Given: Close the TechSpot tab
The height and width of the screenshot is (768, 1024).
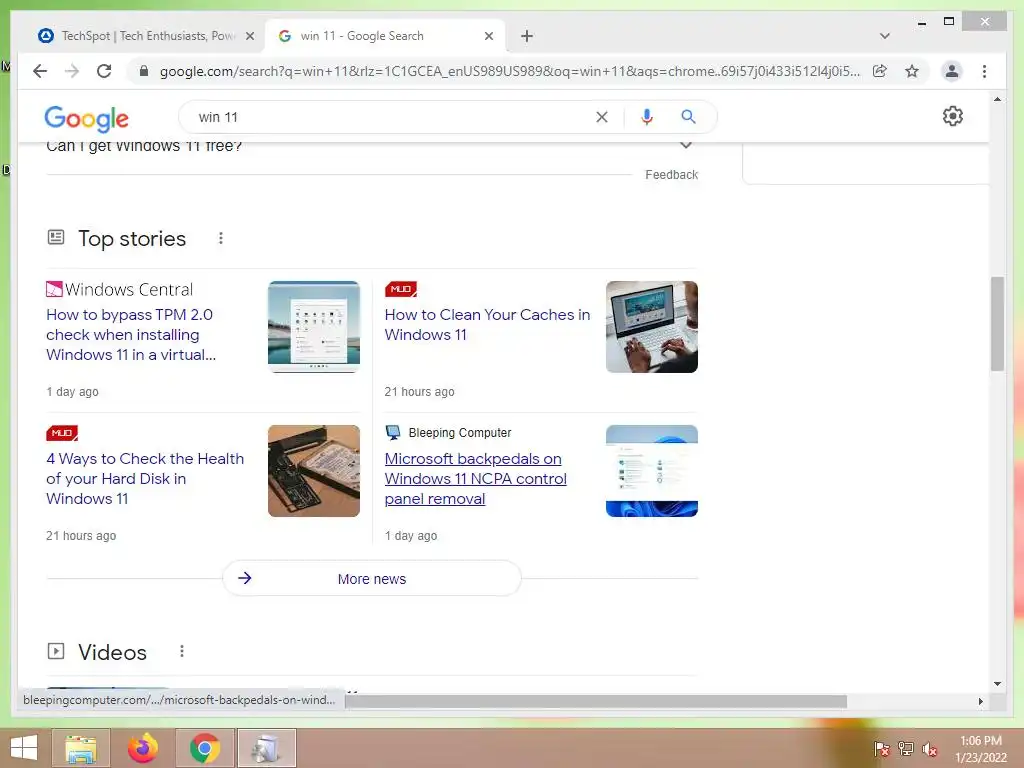Looking at the screenshot, I should [x=249, y=36].
